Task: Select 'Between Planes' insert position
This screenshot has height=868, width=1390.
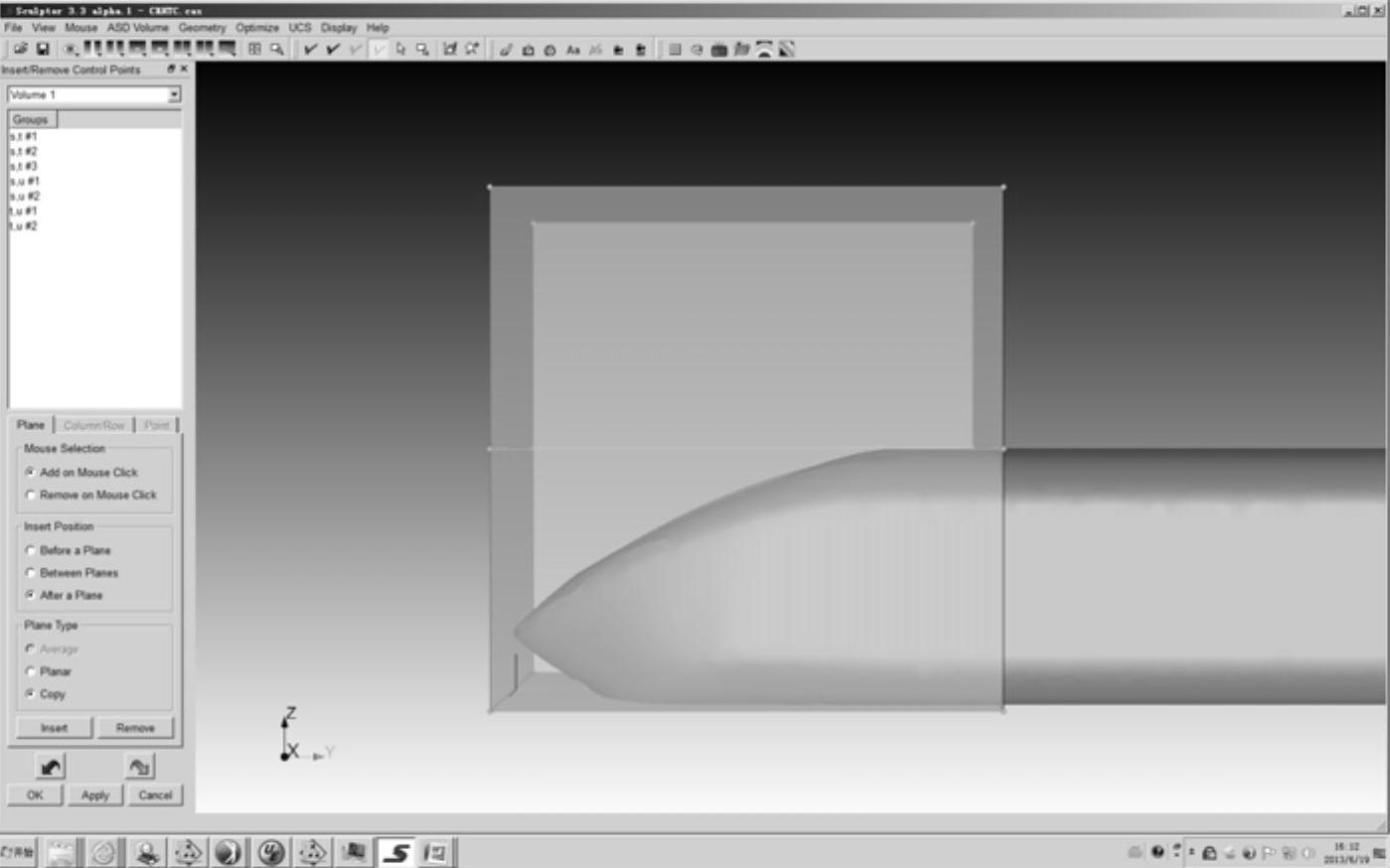Action: pyautogui.click(x=30, y=573)
